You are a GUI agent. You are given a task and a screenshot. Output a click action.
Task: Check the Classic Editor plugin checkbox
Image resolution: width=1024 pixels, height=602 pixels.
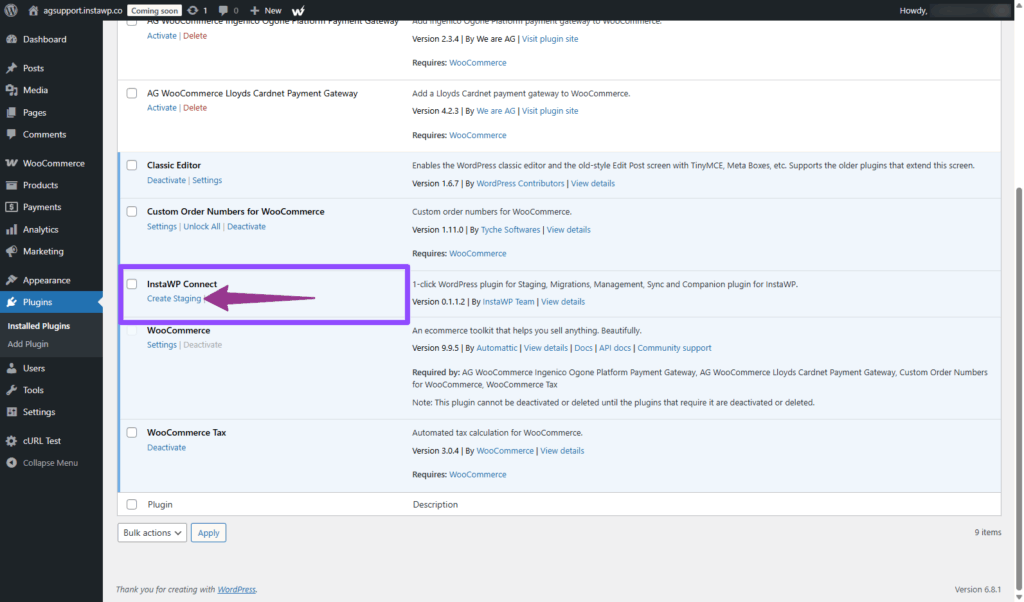tap(132, 166)
